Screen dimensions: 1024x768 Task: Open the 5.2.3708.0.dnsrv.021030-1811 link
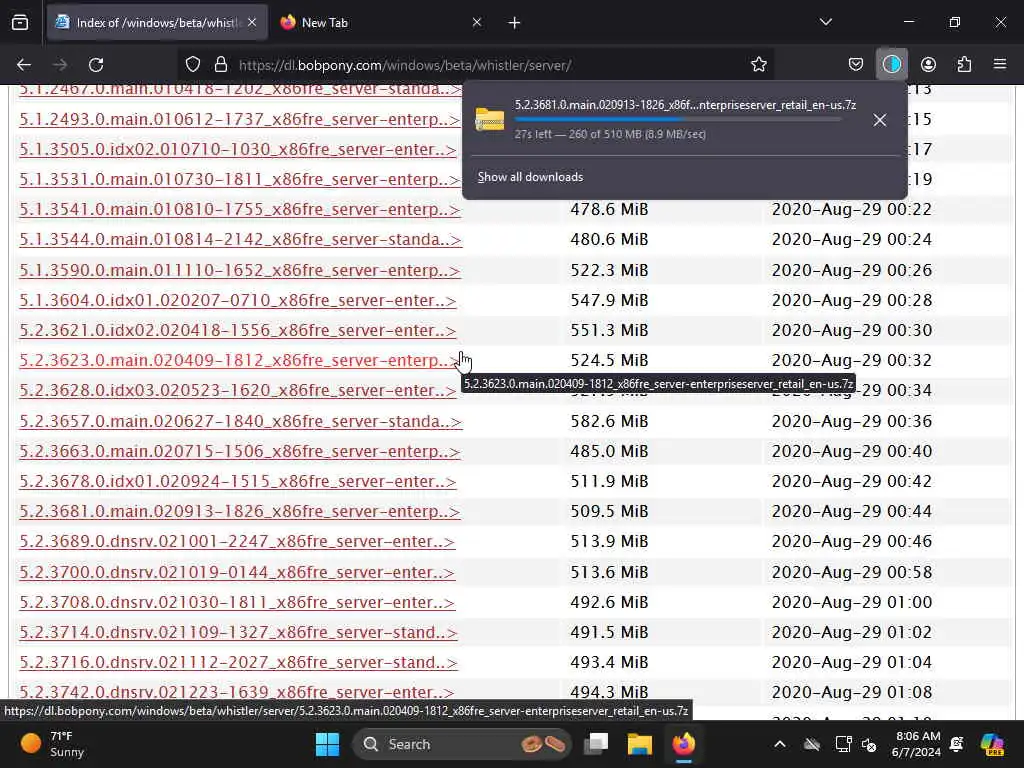[237, 602]
